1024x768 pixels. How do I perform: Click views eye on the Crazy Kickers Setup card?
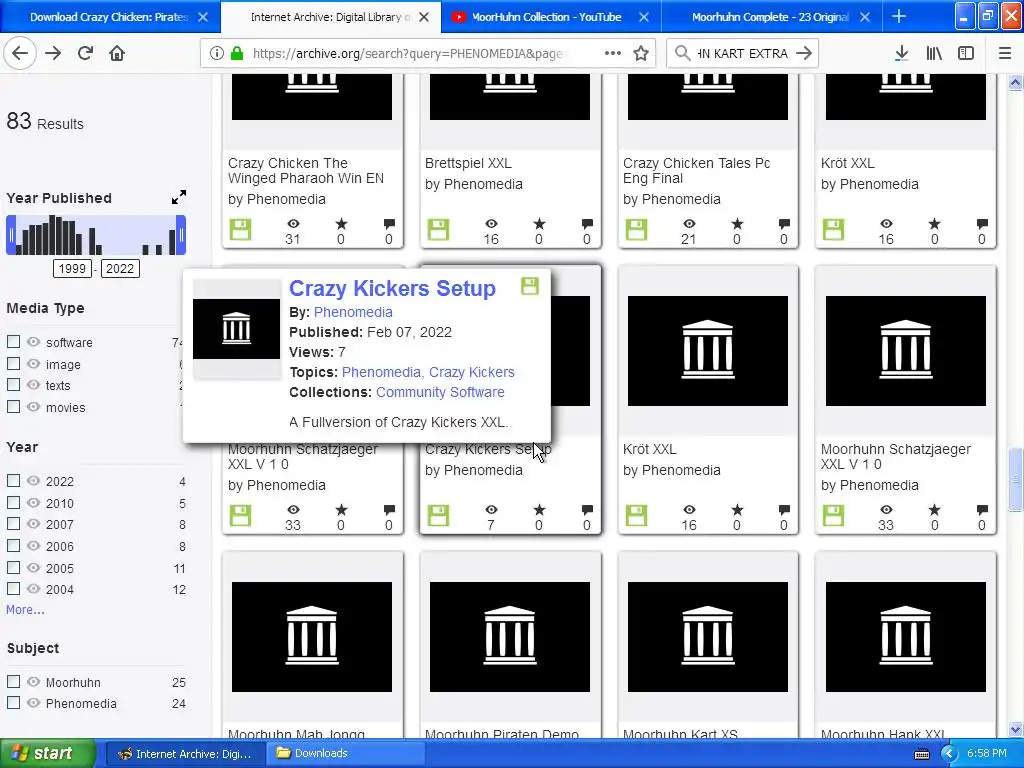491,509
